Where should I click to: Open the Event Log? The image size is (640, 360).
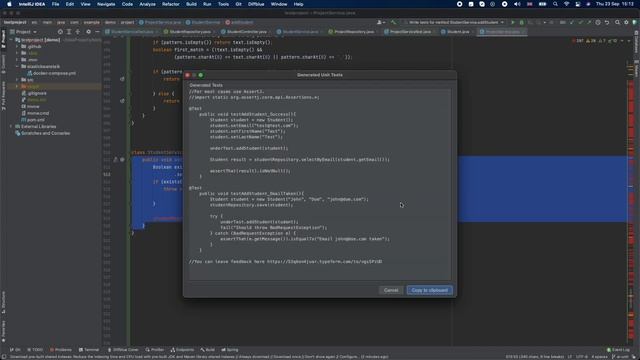click(x=618, y=350)
